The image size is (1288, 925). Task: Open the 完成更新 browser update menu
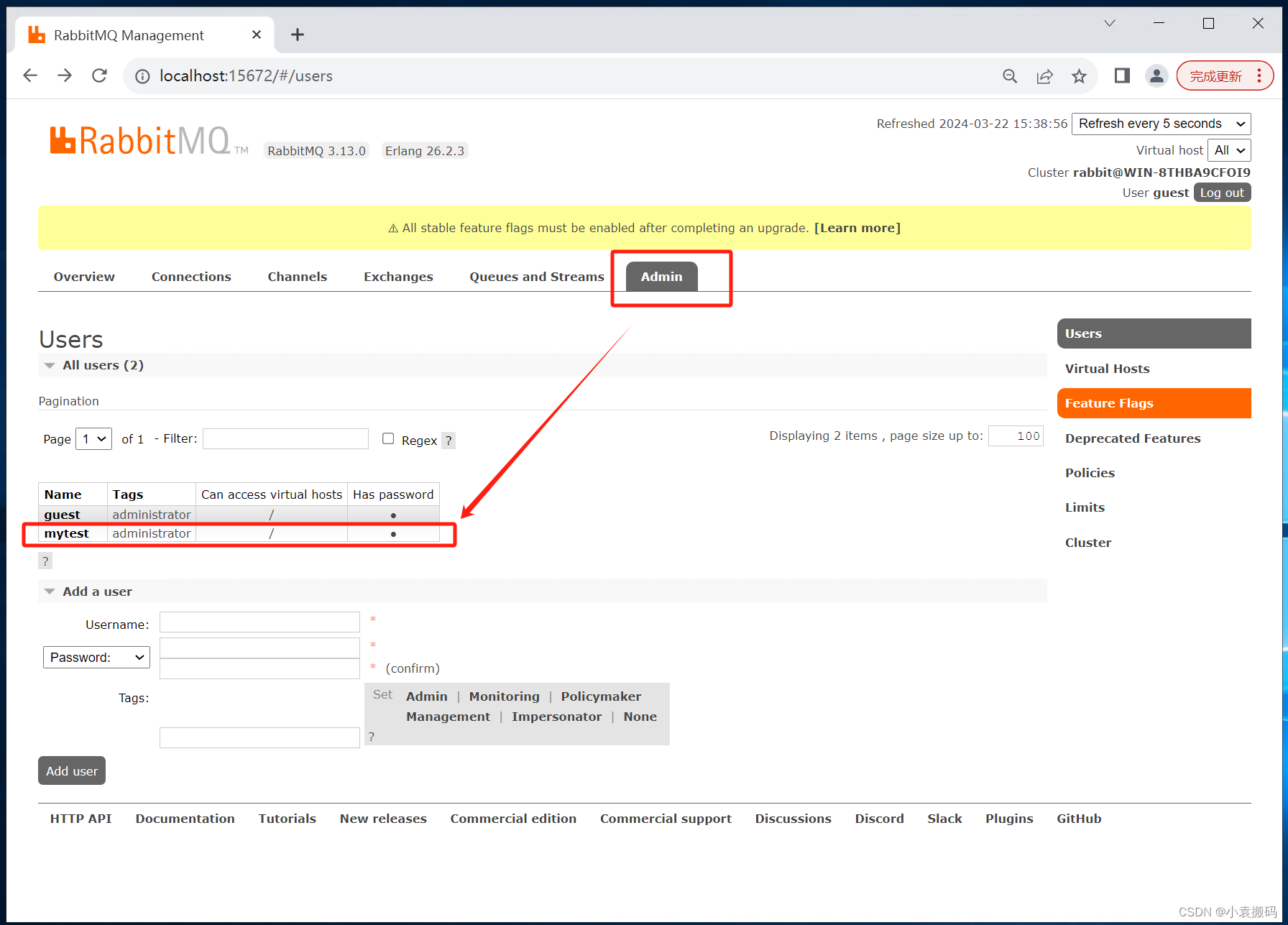pyautogui.click(x=1225, y=75)
